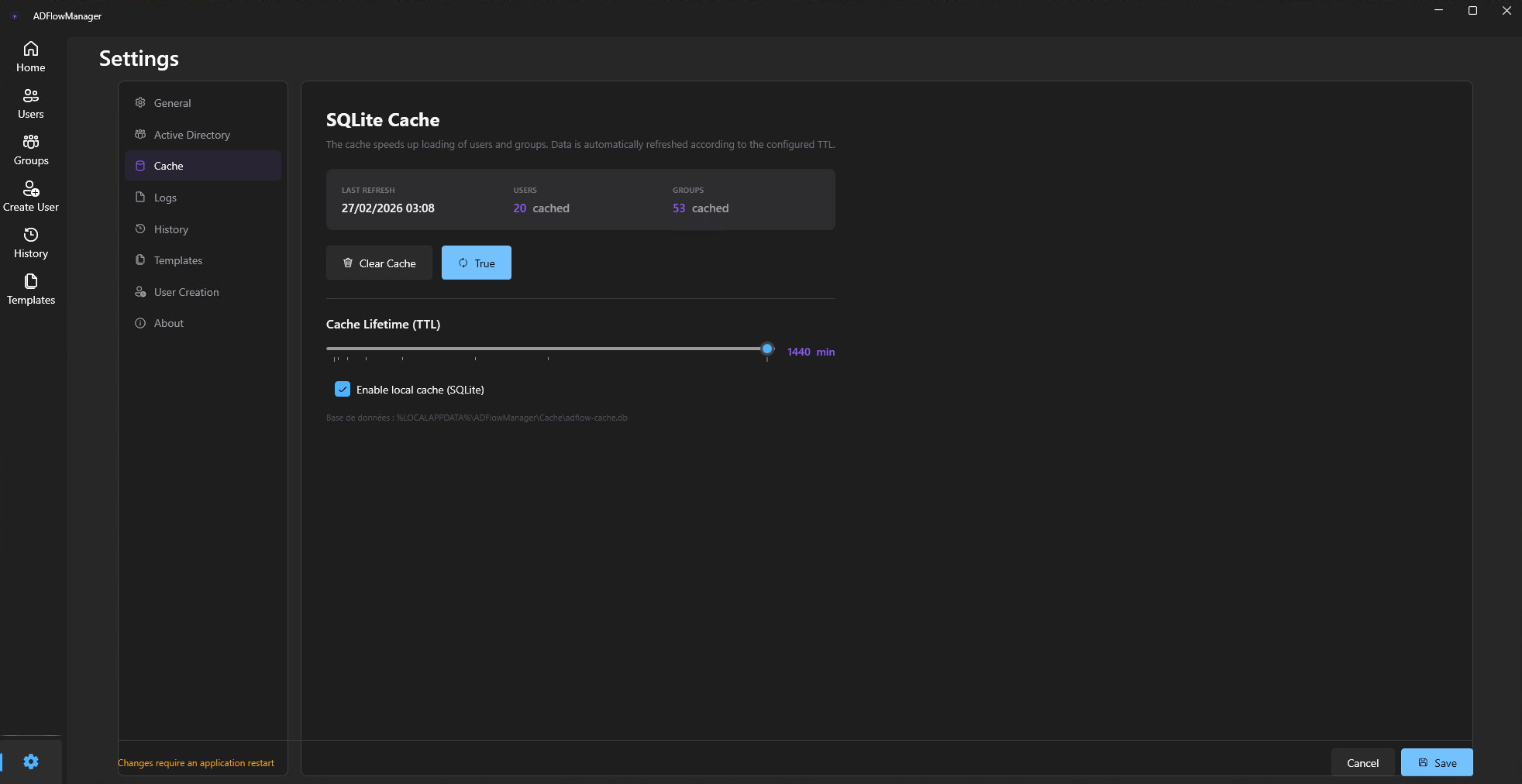This screenshot has width=1522, height=784.
Task: Cancel the settings changes
Action: [1362, 762]
